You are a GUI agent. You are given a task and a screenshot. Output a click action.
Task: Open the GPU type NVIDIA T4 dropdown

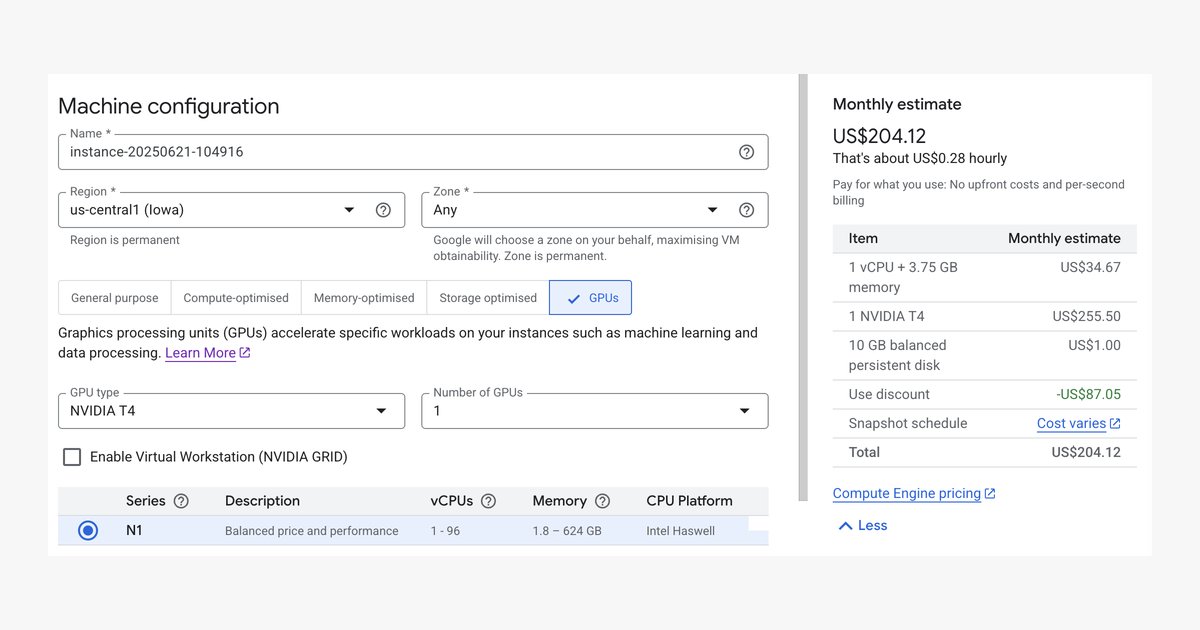click(231, 411)
